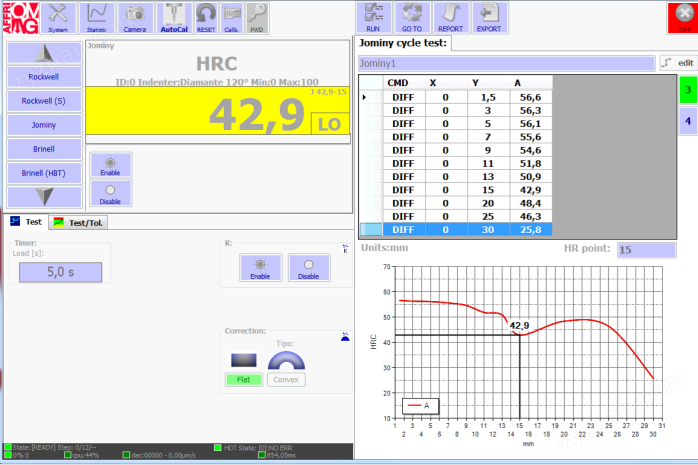Start AutoCal indenter calibration
Viewport: 698px width, 465px height.
(x=174, y=15)
